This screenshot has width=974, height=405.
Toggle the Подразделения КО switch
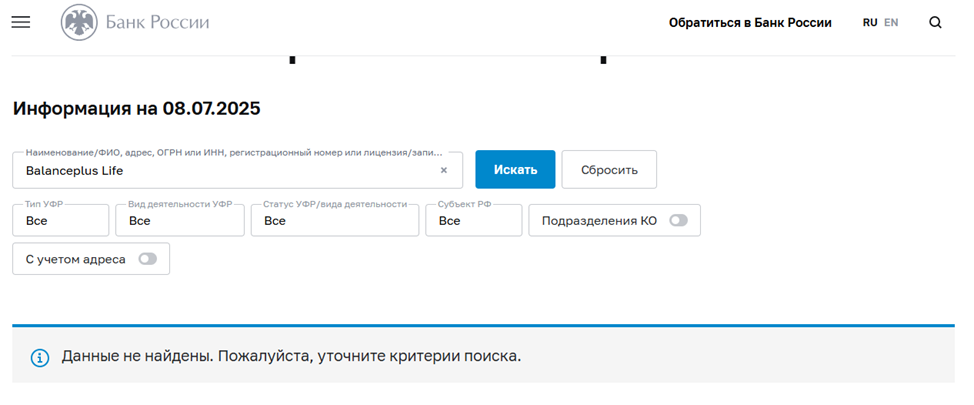[678, 221]
